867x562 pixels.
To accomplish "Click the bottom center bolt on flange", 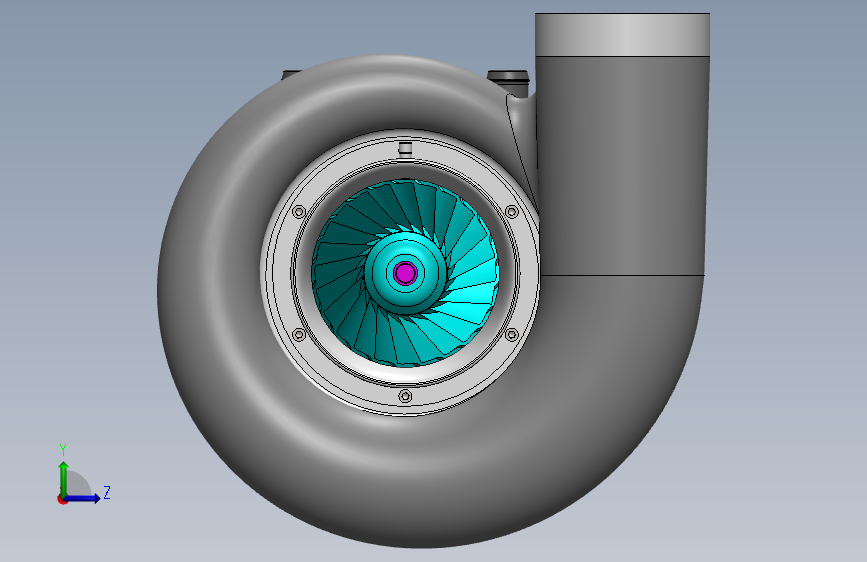I will click(405, 396).
